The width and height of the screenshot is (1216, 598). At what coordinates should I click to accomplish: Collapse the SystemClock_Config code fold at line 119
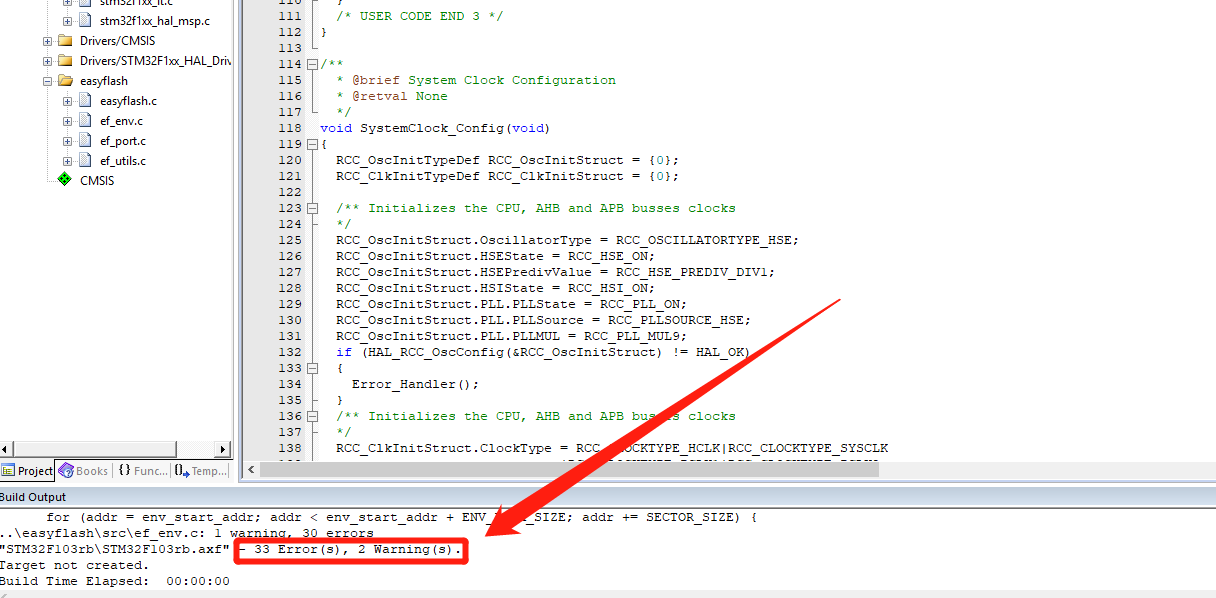coord(312,143)
